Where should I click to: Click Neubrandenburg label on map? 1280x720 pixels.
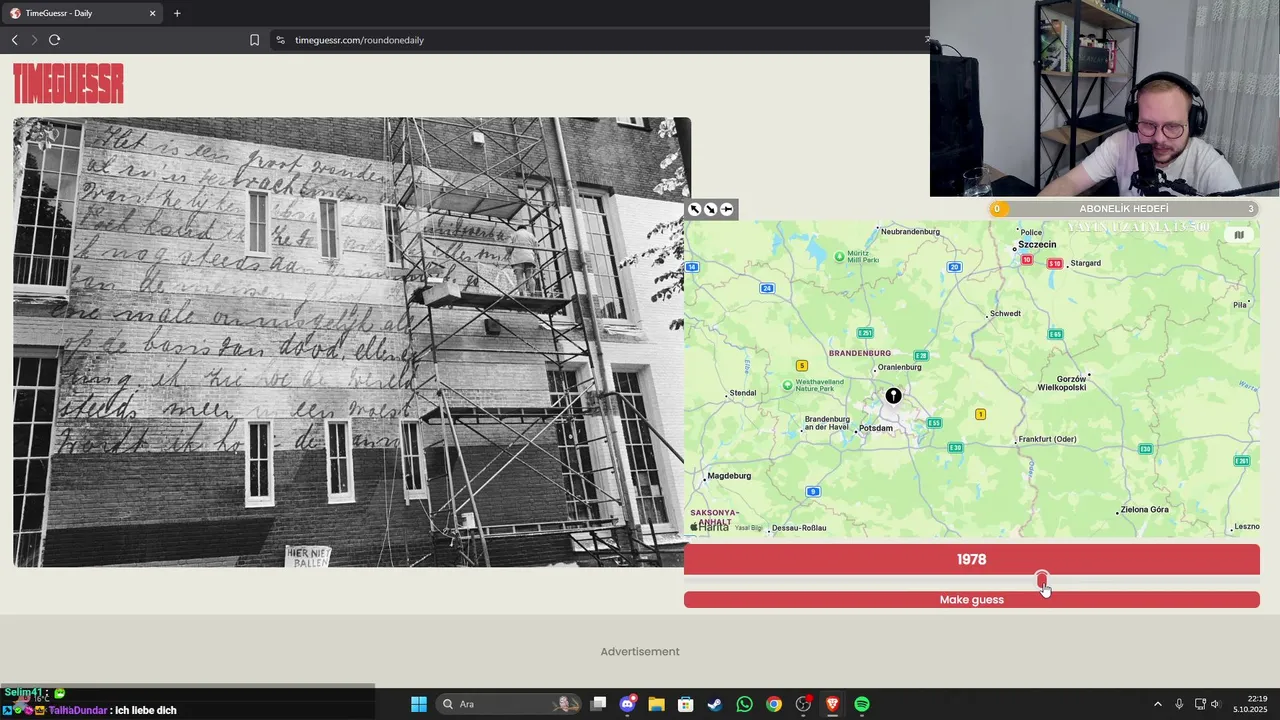tap(911, 232)
